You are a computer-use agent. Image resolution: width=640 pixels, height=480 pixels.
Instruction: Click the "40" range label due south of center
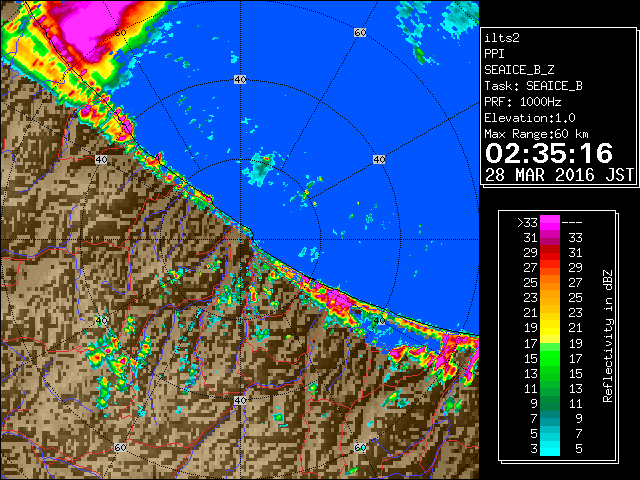(240, 400)
